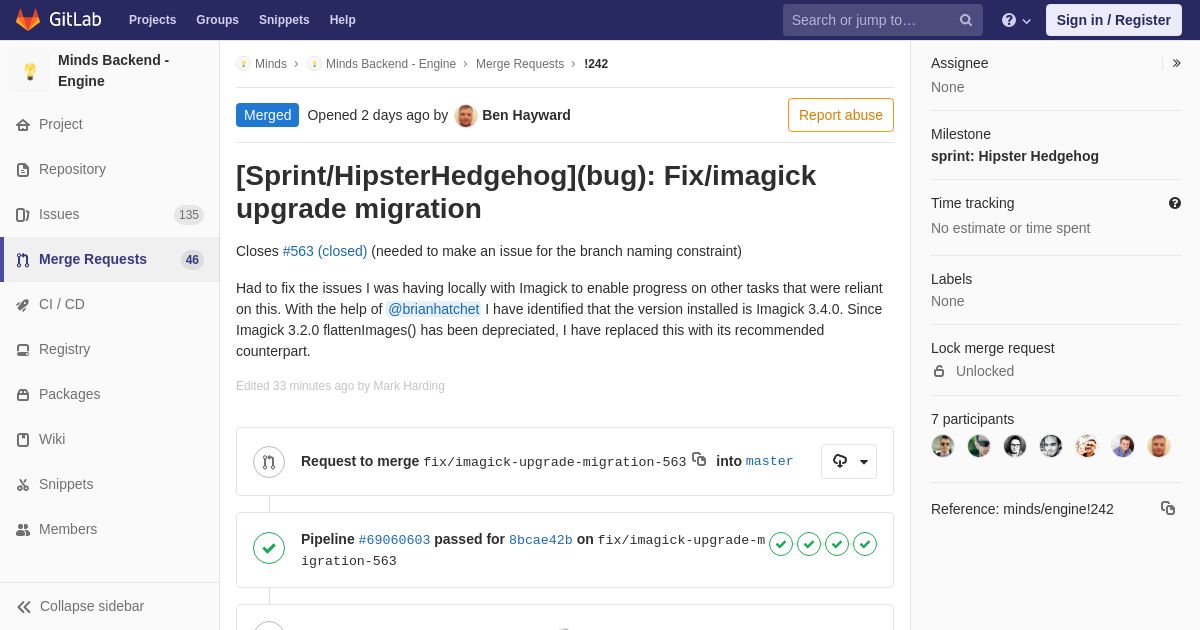Click fourth participant avatar
The width and height of the screenshot is (1200, 630).
point(1051,446)
